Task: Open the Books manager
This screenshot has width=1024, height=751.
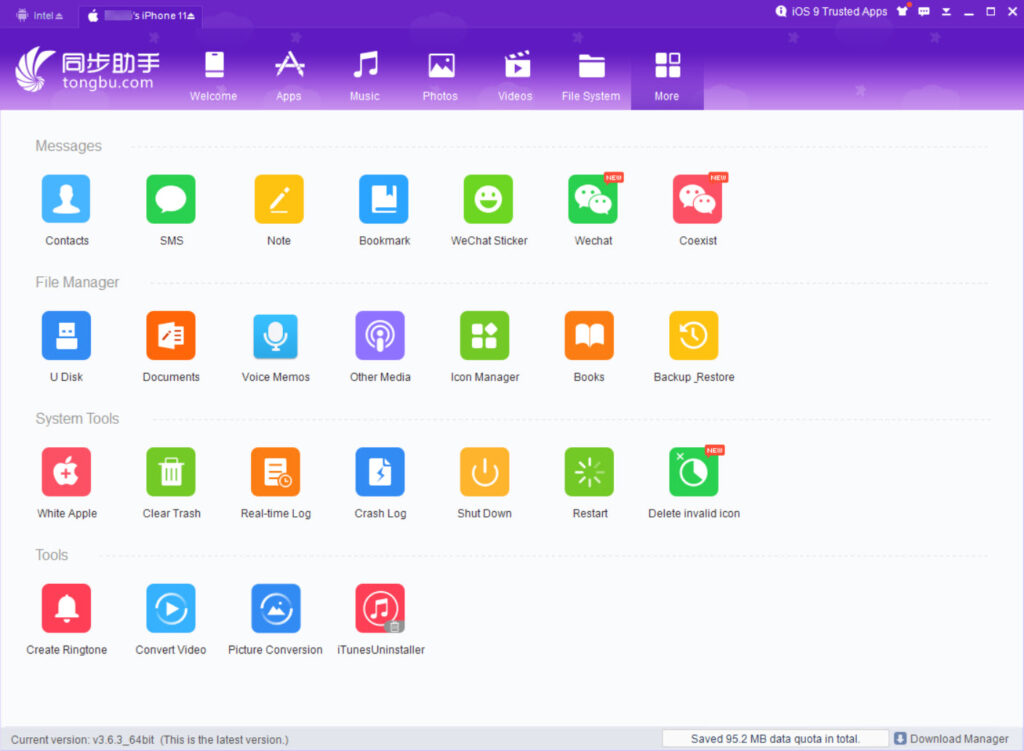Action: (x=589, y=336)
